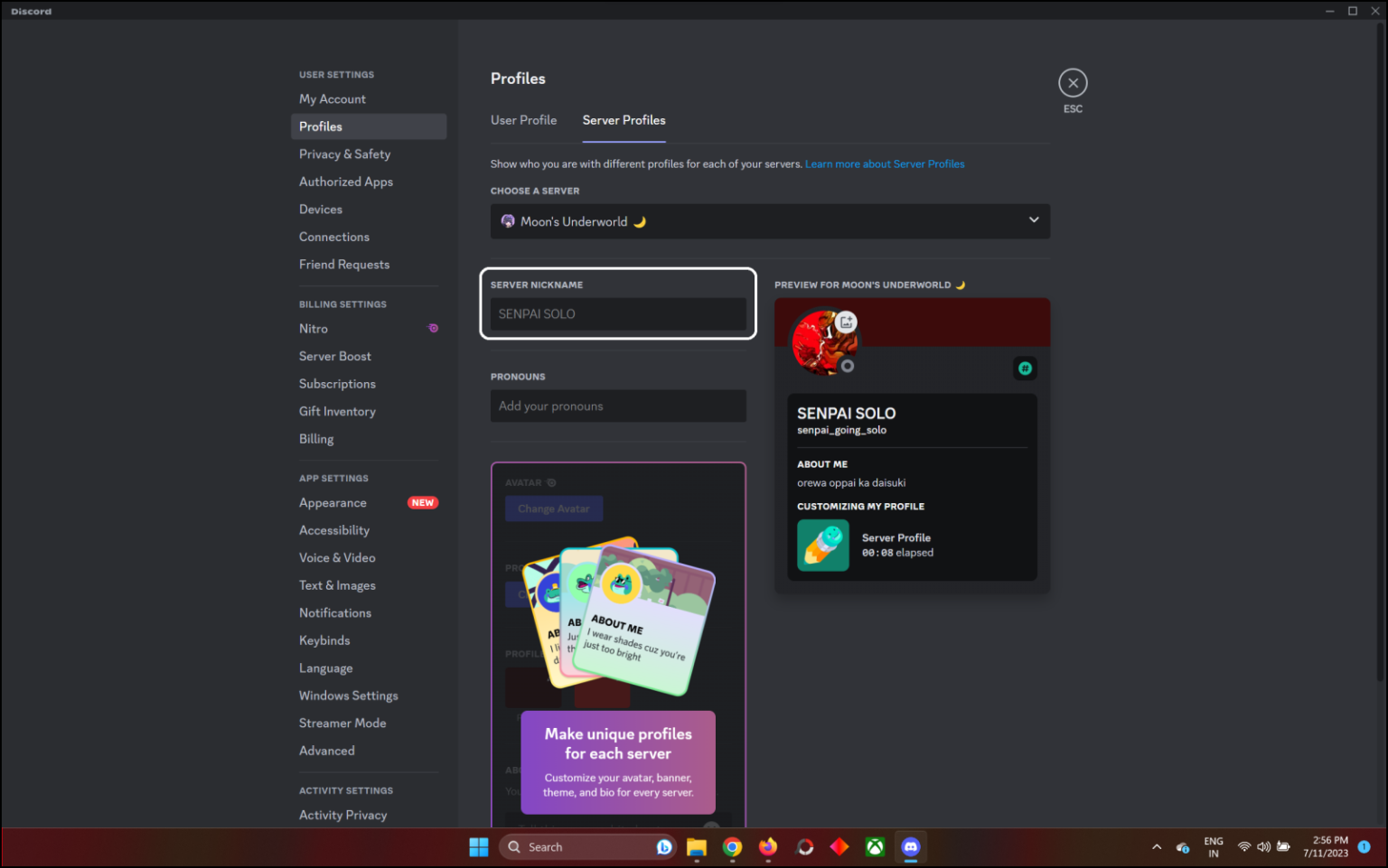
Task: Switch to the Server Profiles tab
Action: pos(624,120)
